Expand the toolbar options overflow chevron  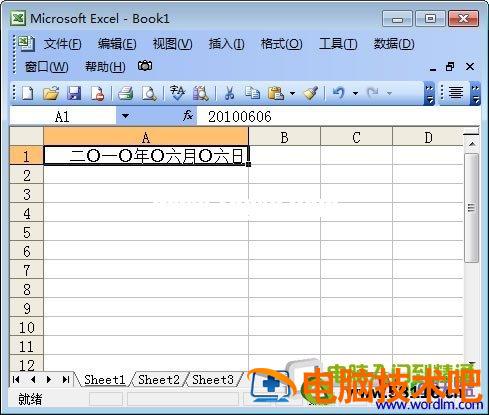coord(430,93)
